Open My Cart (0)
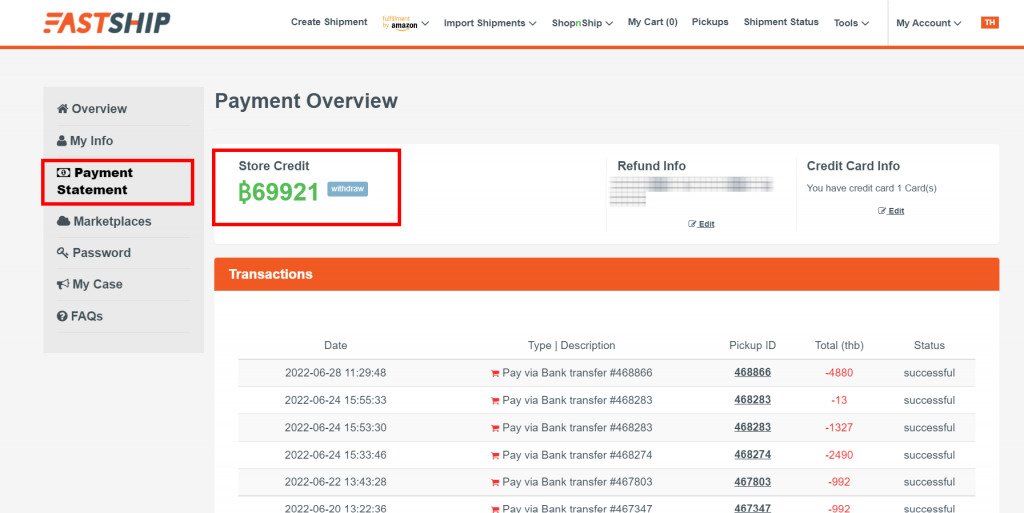This screenshot has width=1024, height=513. [x=652, y=22]
